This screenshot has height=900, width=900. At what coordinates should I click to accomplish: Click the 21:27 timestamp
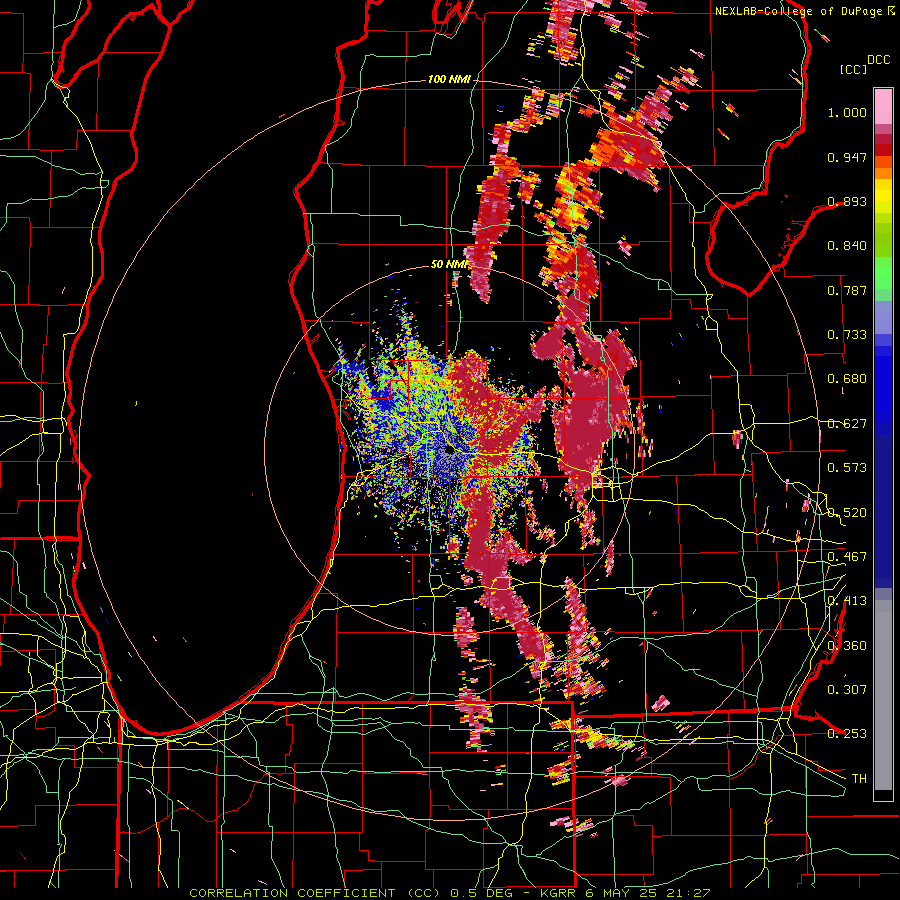688,893
